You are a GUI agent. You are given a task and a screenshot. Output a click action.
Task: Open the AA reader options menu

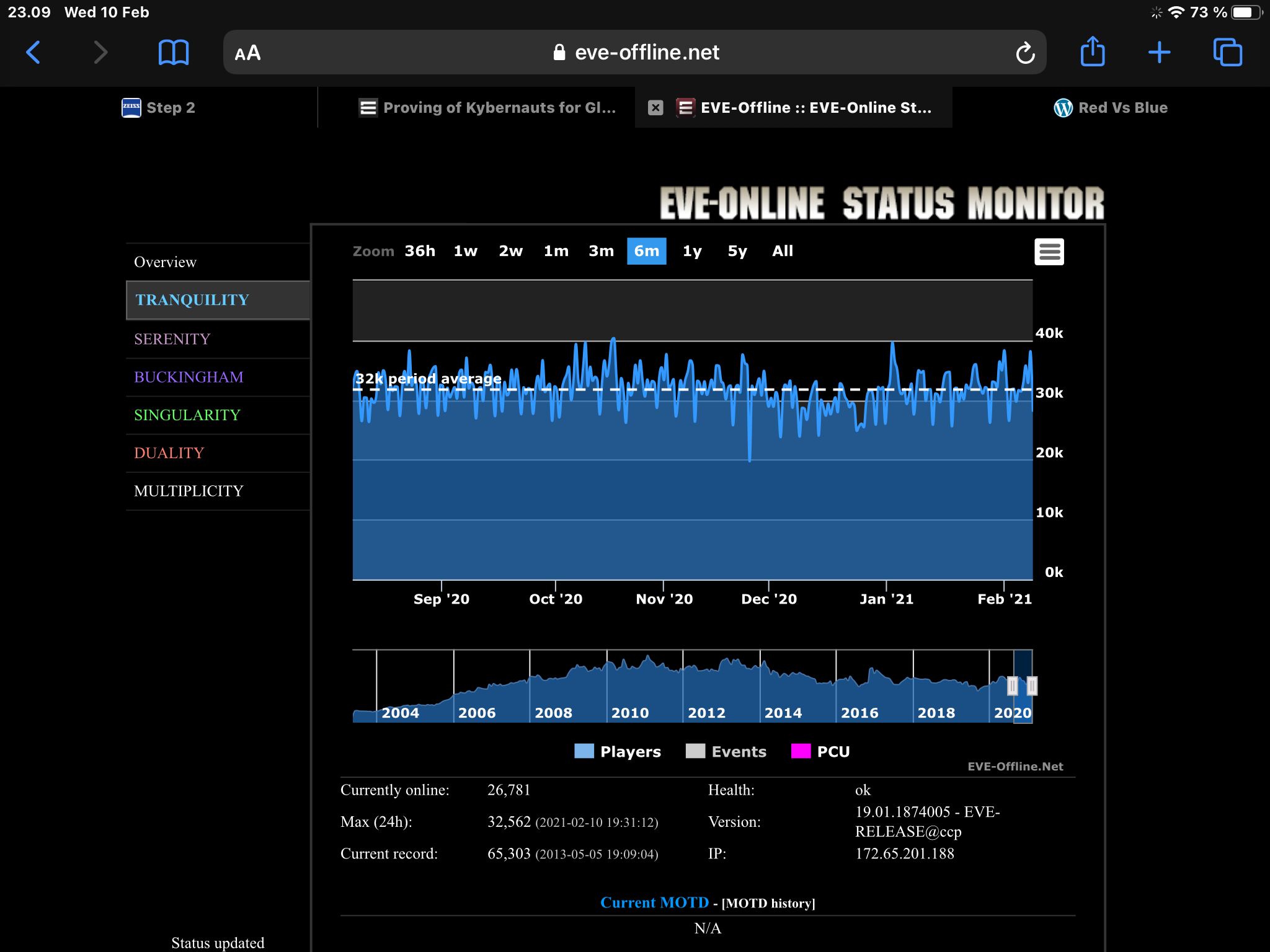247,53
